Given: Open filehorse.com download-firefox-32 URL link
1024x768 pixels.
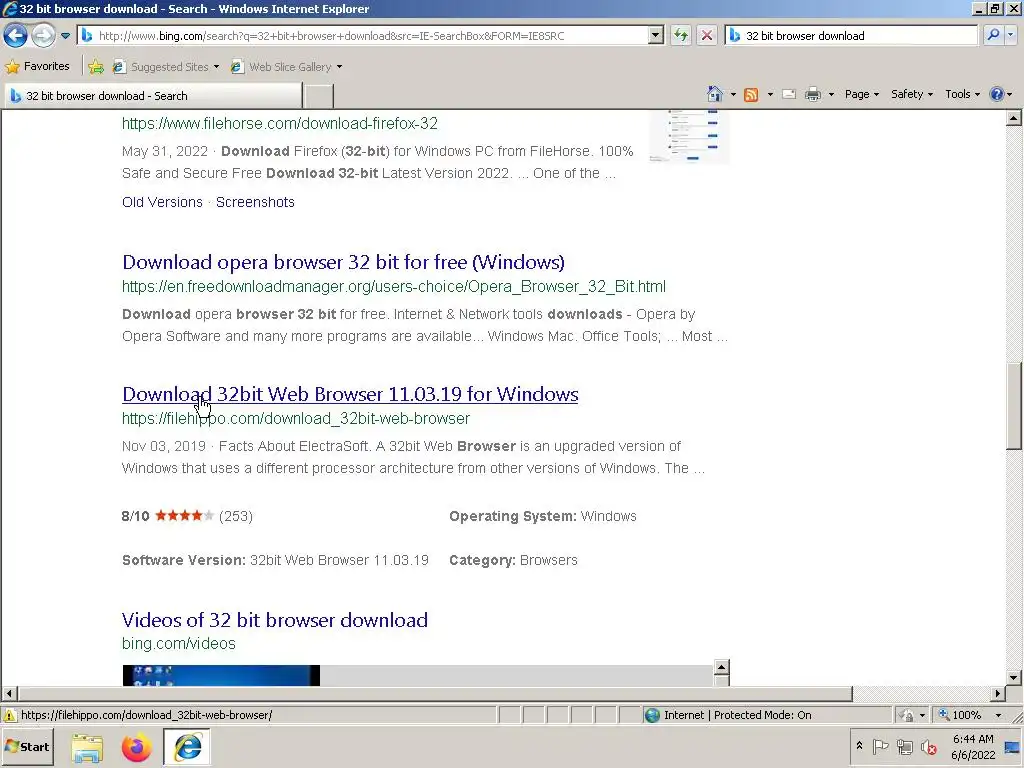Looking at the screenshot, I should coord(280,123).
